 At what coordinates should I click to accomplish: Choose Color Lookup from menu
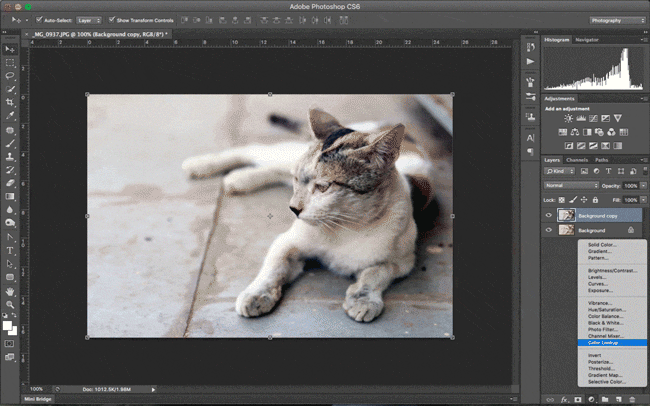(x=612, y=343)
